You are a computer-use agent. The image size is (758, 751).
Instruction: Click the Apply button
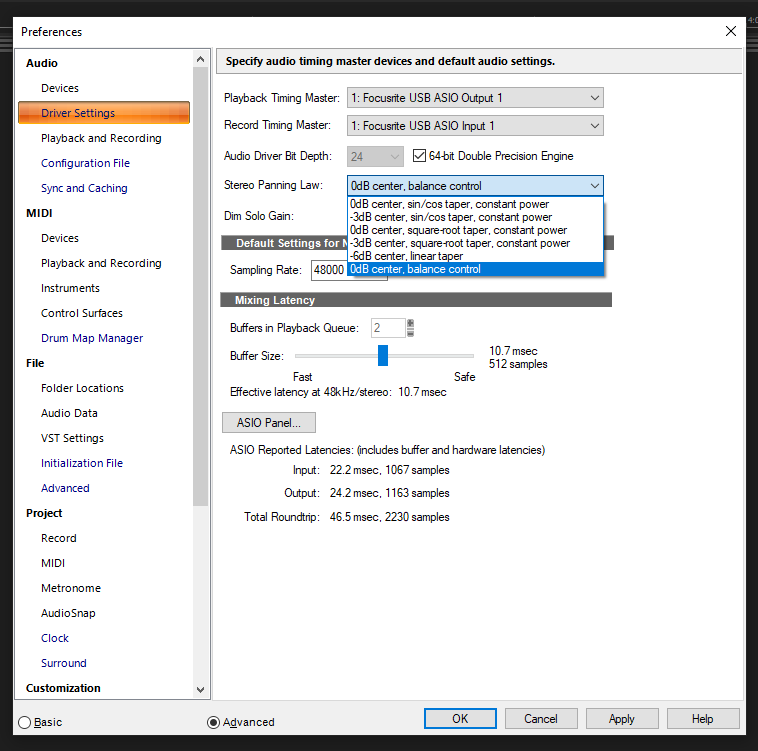point(621,719)
